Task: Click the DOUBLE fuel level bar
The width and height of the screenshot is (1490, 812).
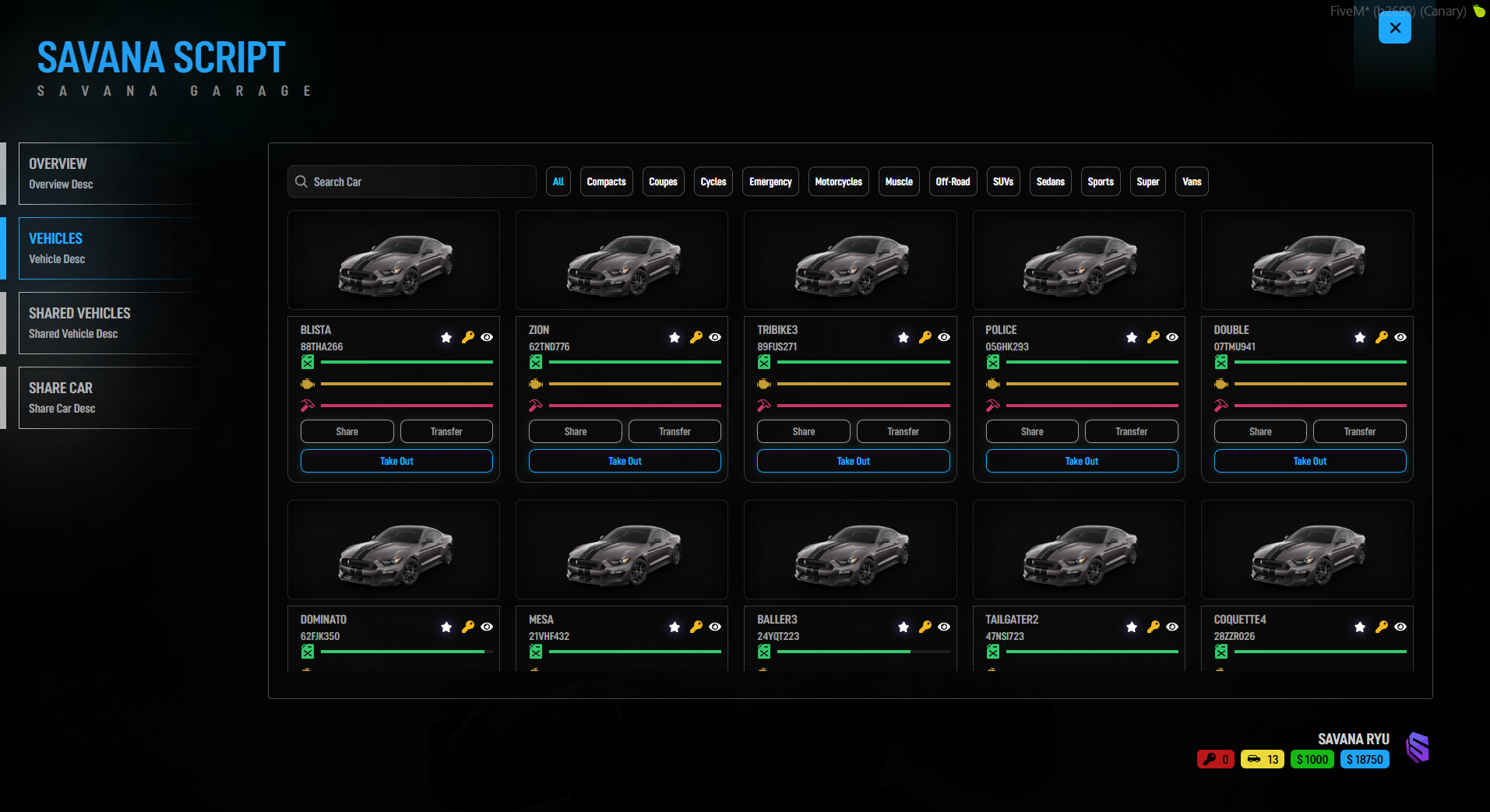Action: (x=1320, y=362)
